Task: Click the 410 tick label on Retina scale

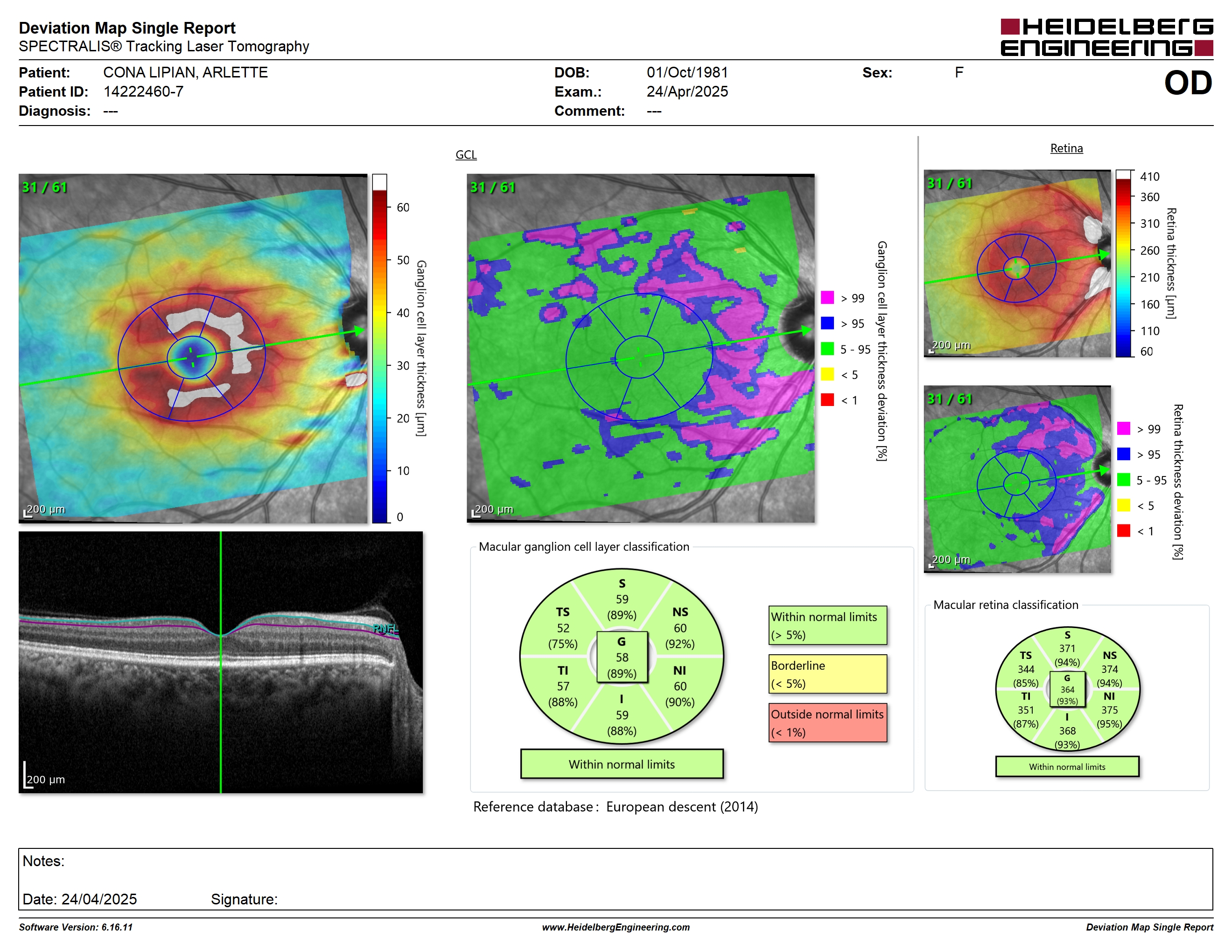Action: point(1149,176)
